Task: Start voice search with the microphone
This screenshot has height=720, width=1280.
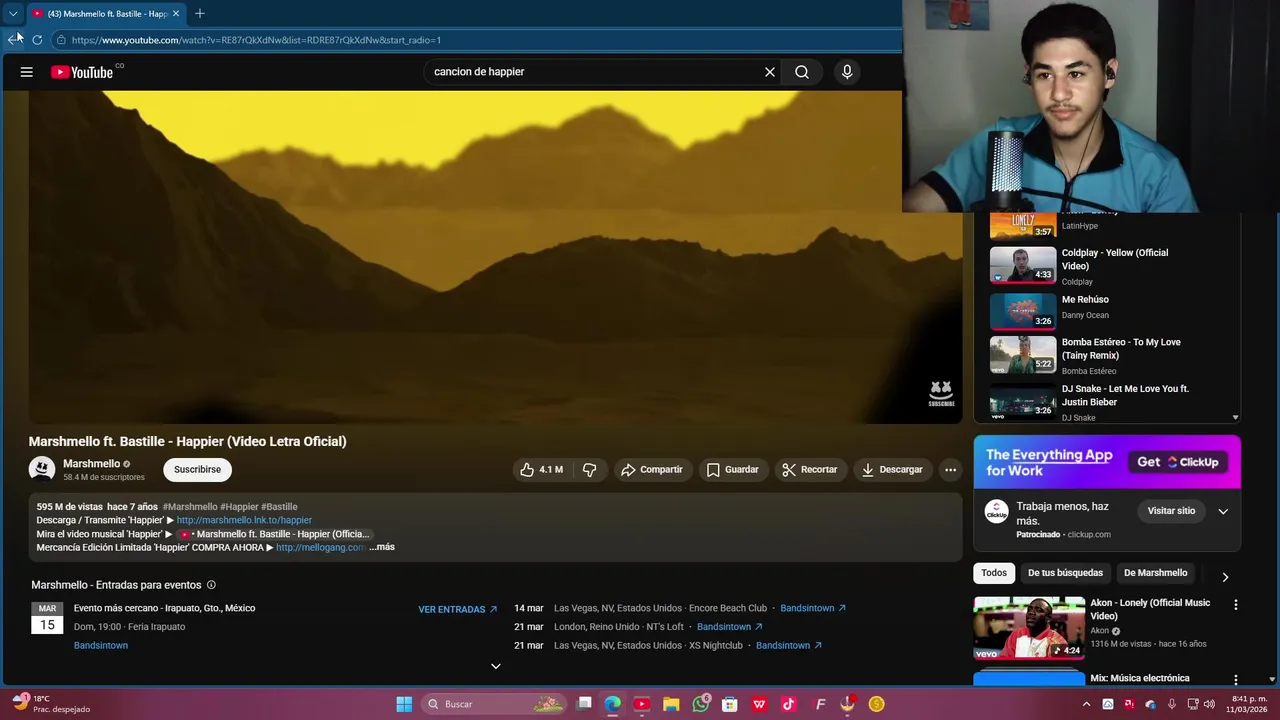Action: pyautogui.click(x=847, y=72)
